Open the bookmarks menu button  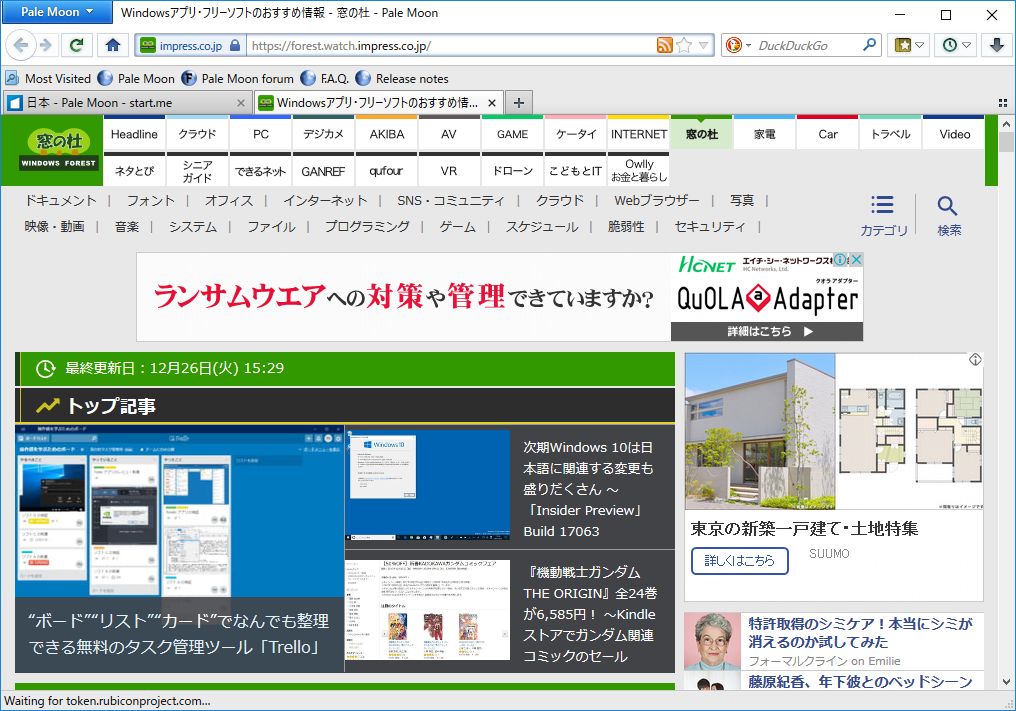coord(908,45)
